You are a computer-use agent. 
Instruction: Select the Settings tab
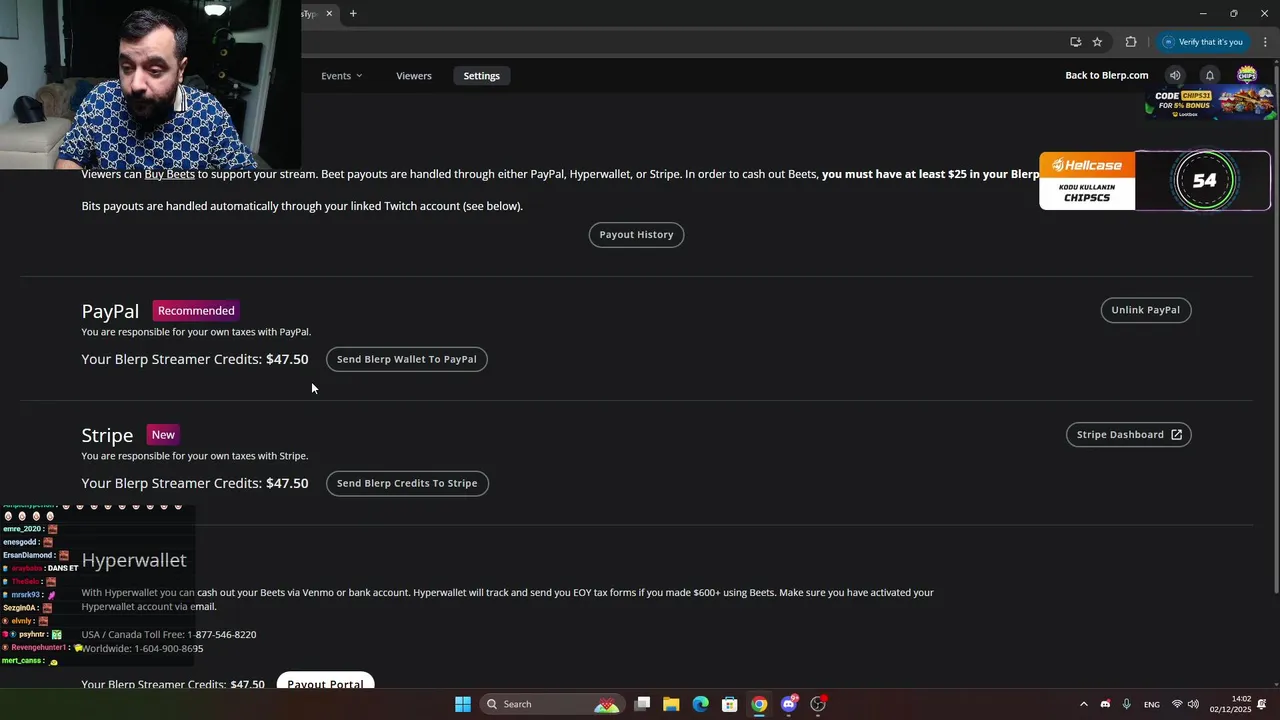click(x=481, y=76)
